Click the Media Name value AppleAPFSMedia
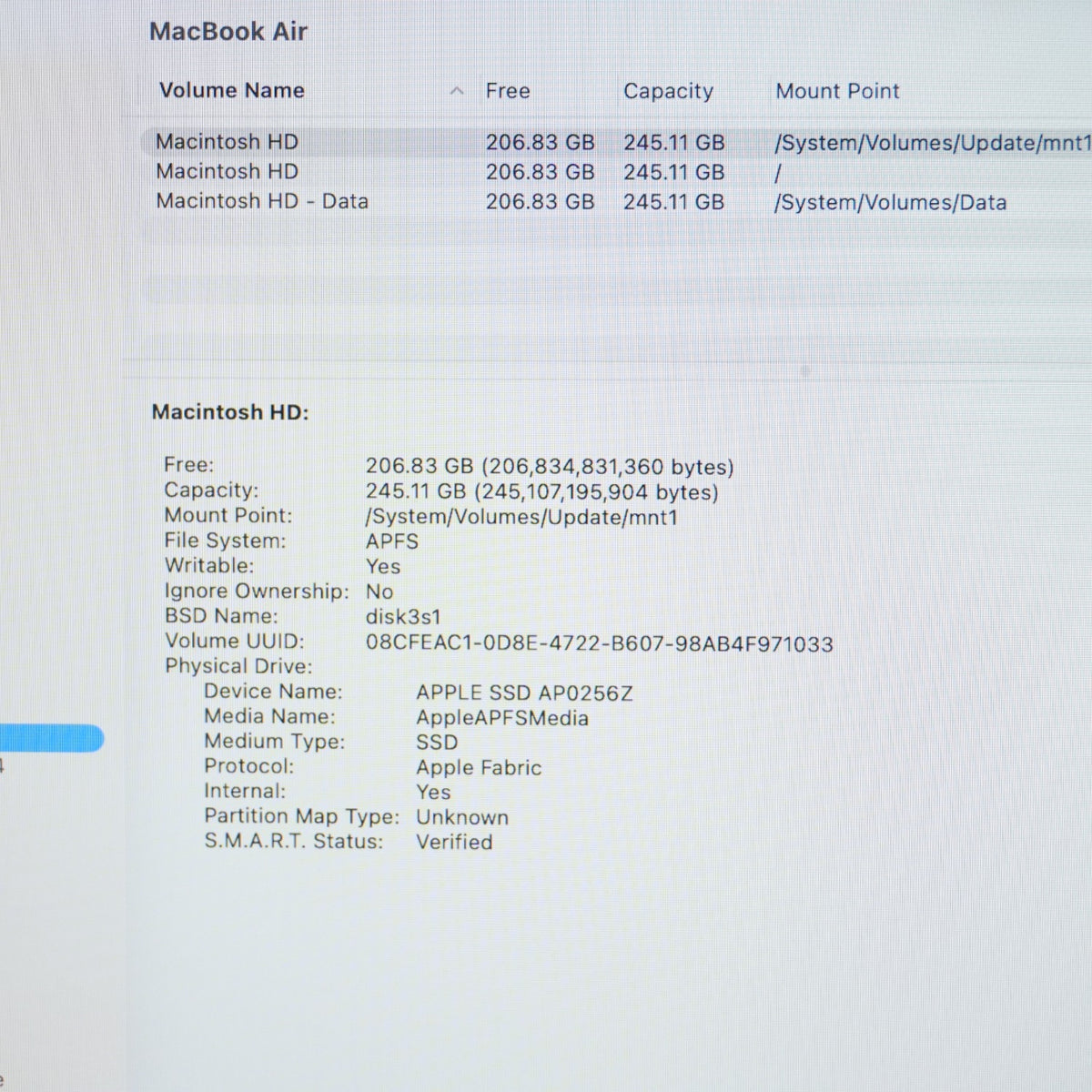 (502, 718)
